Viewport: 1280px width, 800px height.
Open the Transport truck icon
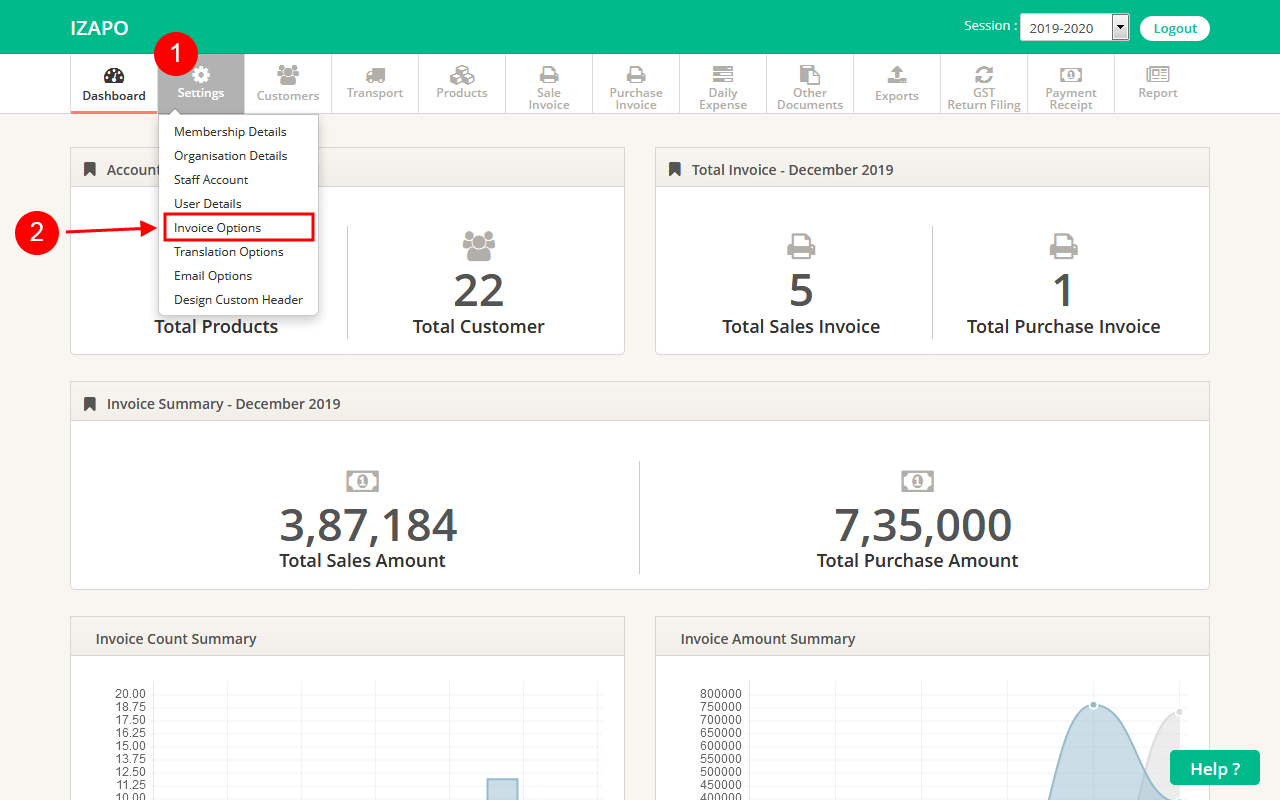point(375,75)
